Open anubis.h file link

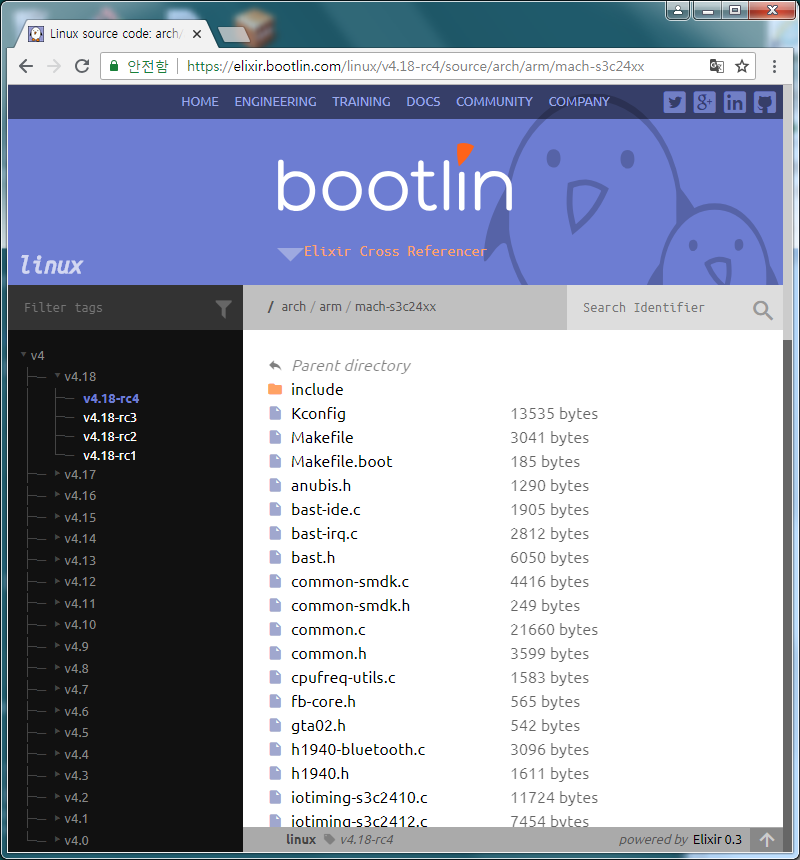pyautogui.click(x=321, y=486)
